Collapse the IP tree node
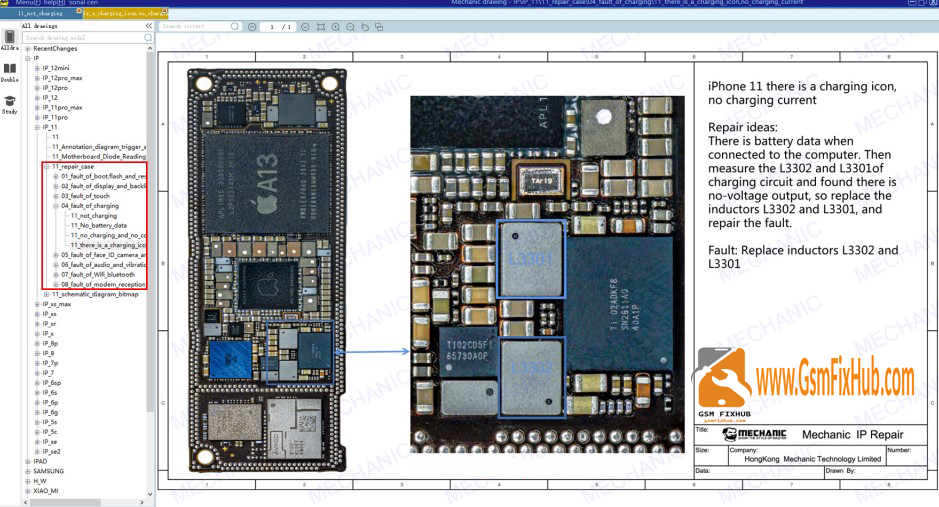This screenshot has height=507, width=939. coord(28,58)
